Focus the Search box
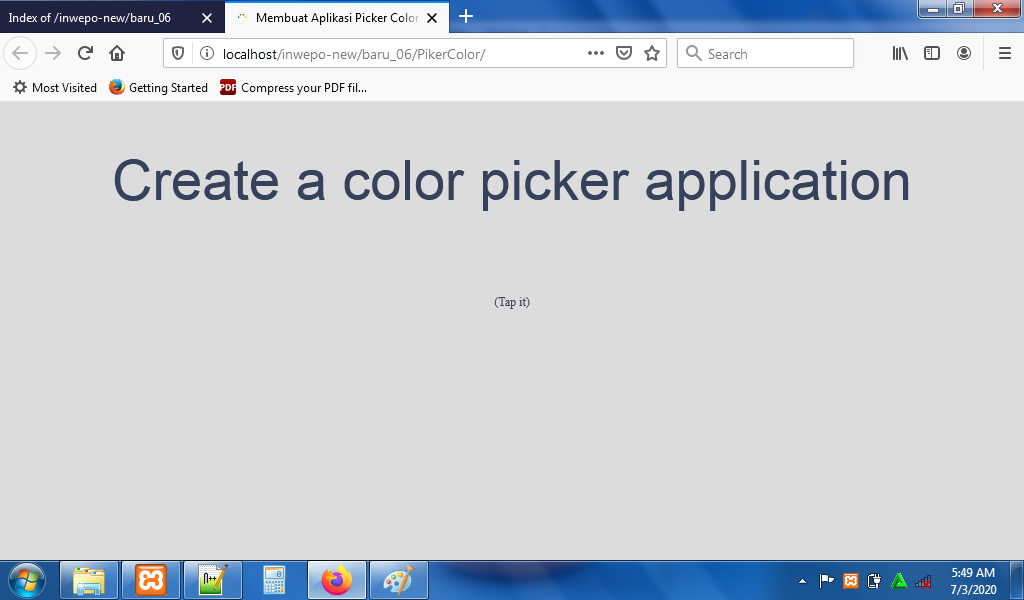 pos(765,54)
